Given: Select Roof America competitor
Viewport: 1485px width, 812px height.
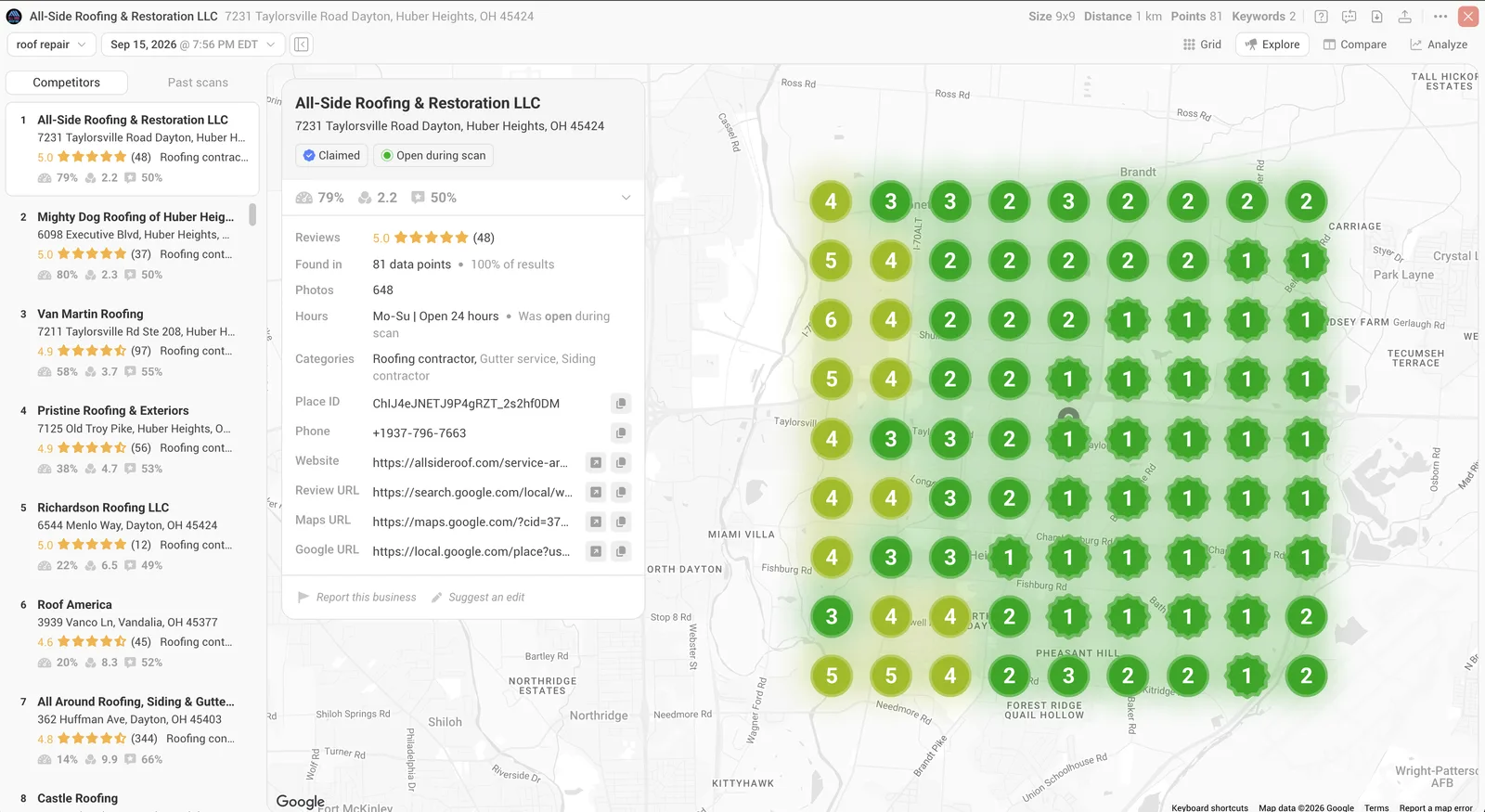Looking at the screenshot, I should point(133,633).
